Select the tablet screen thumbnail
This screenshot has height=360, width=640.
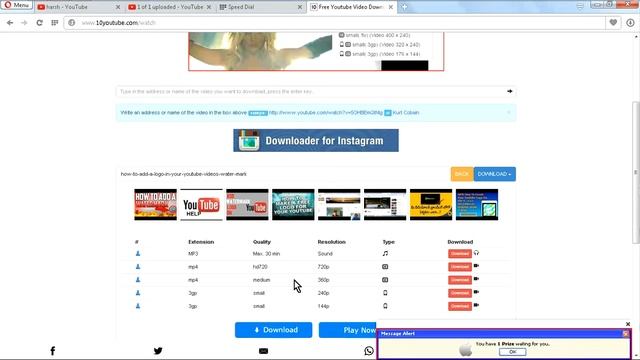click(477, 204)
